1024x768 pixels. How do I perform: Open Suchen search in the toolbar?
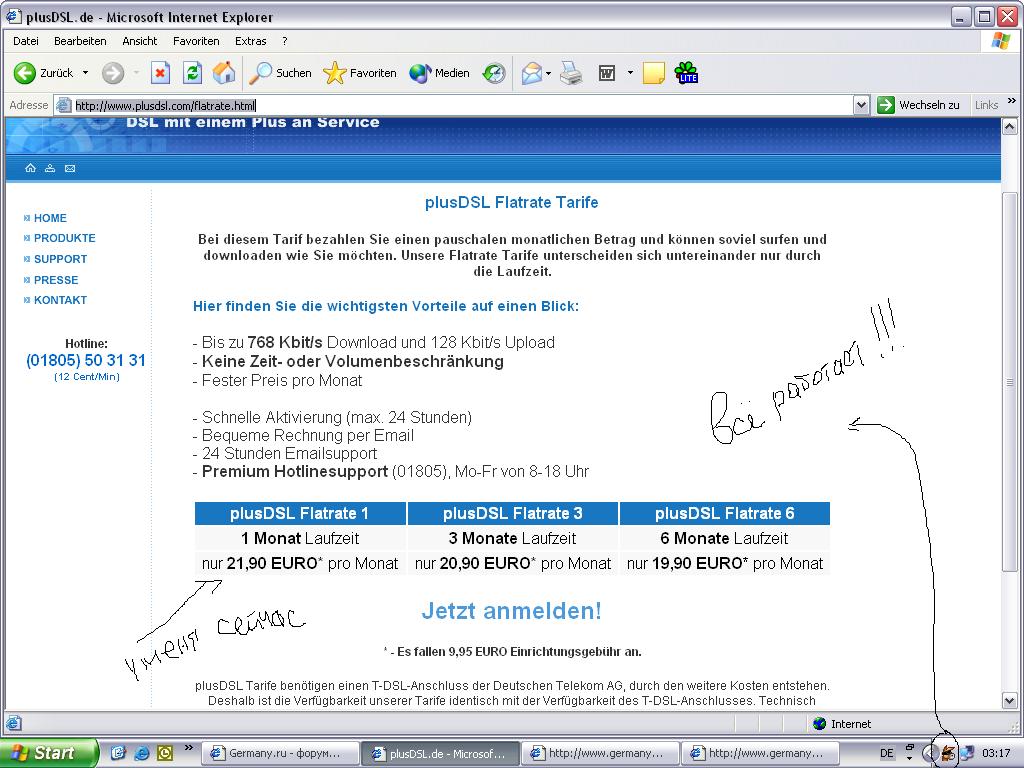click(x=280, y=73)
